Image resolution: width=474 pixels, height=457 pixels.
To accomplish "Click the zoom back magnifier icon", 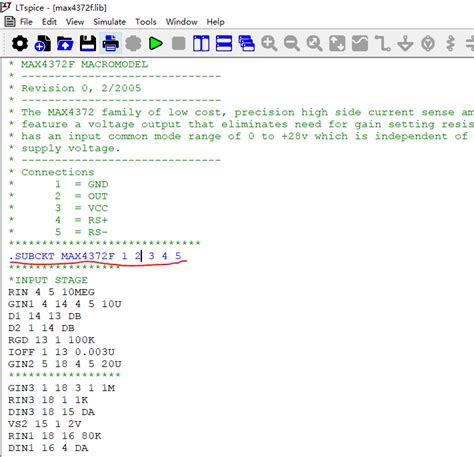I will pos(315,44).
